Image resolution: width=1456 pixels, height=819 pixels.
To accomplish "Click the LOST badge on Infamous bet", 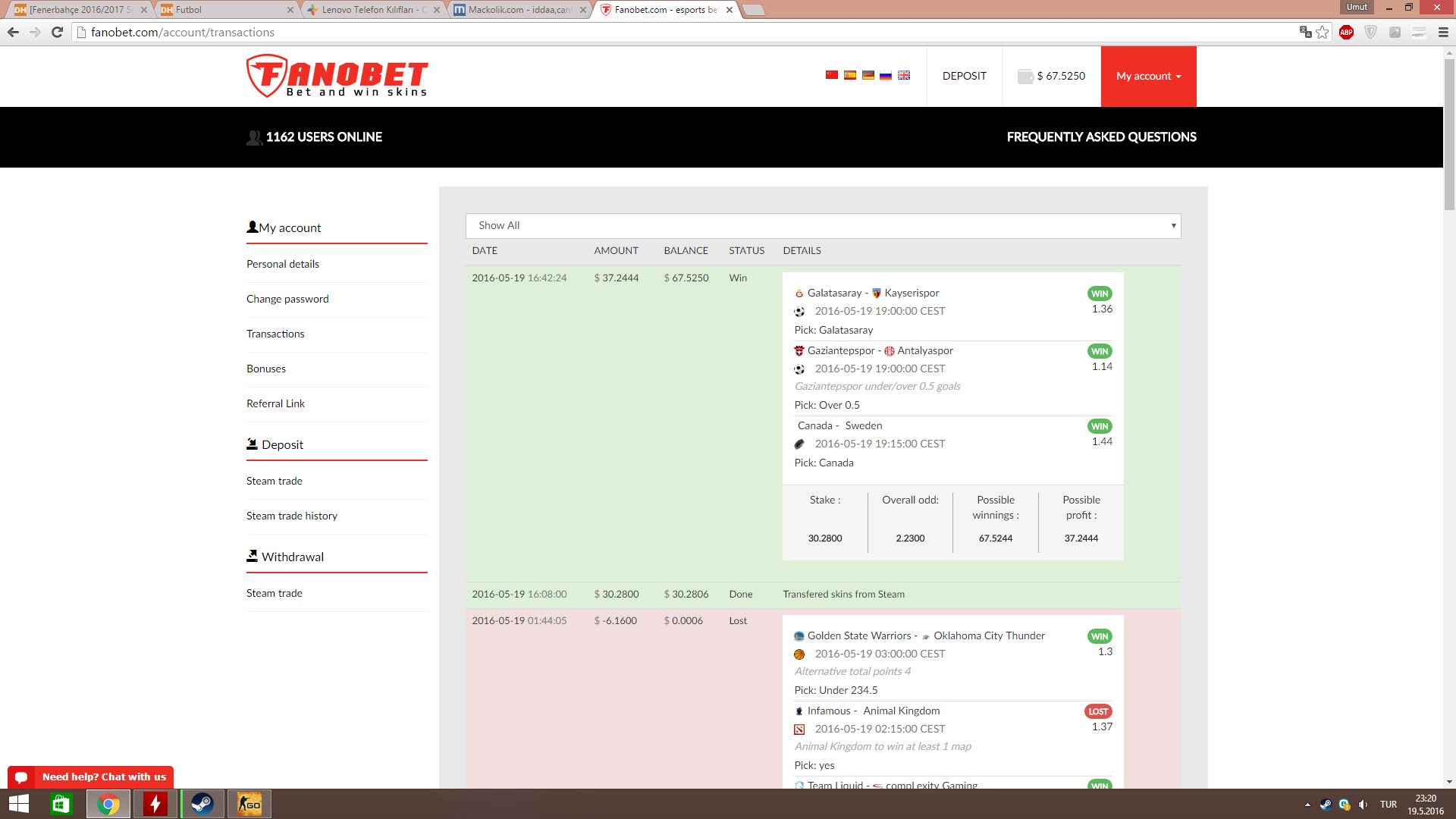I will [x=1098, y=711].
